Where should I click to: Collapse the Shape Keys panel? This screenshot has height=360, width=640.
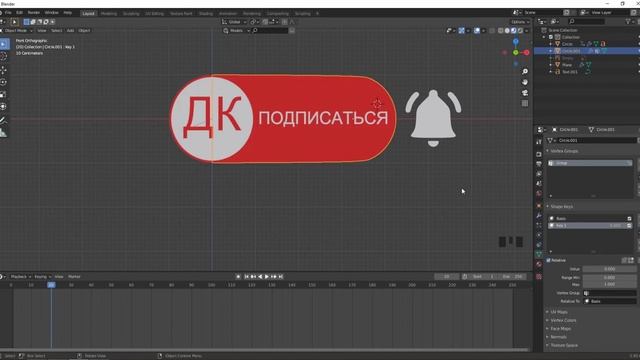pyautogui.click(x=561, y=207)
